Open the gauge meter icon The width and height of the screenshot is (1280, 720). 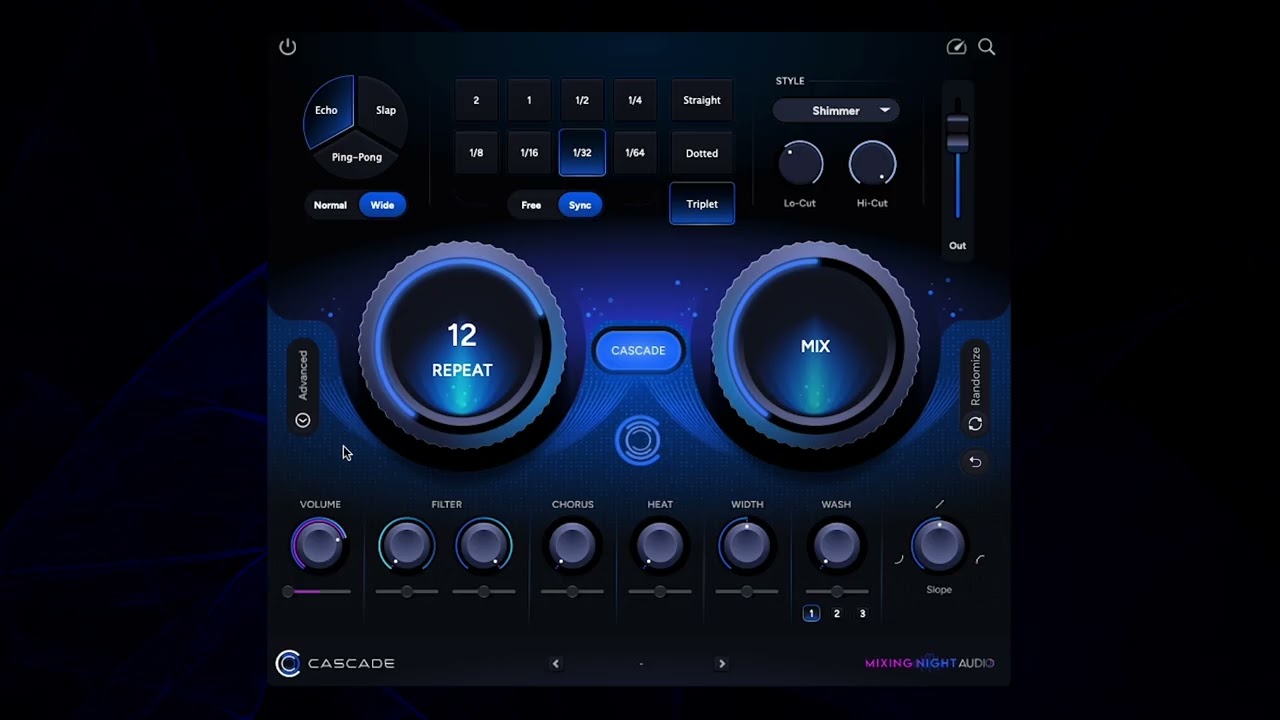[956, 47]
